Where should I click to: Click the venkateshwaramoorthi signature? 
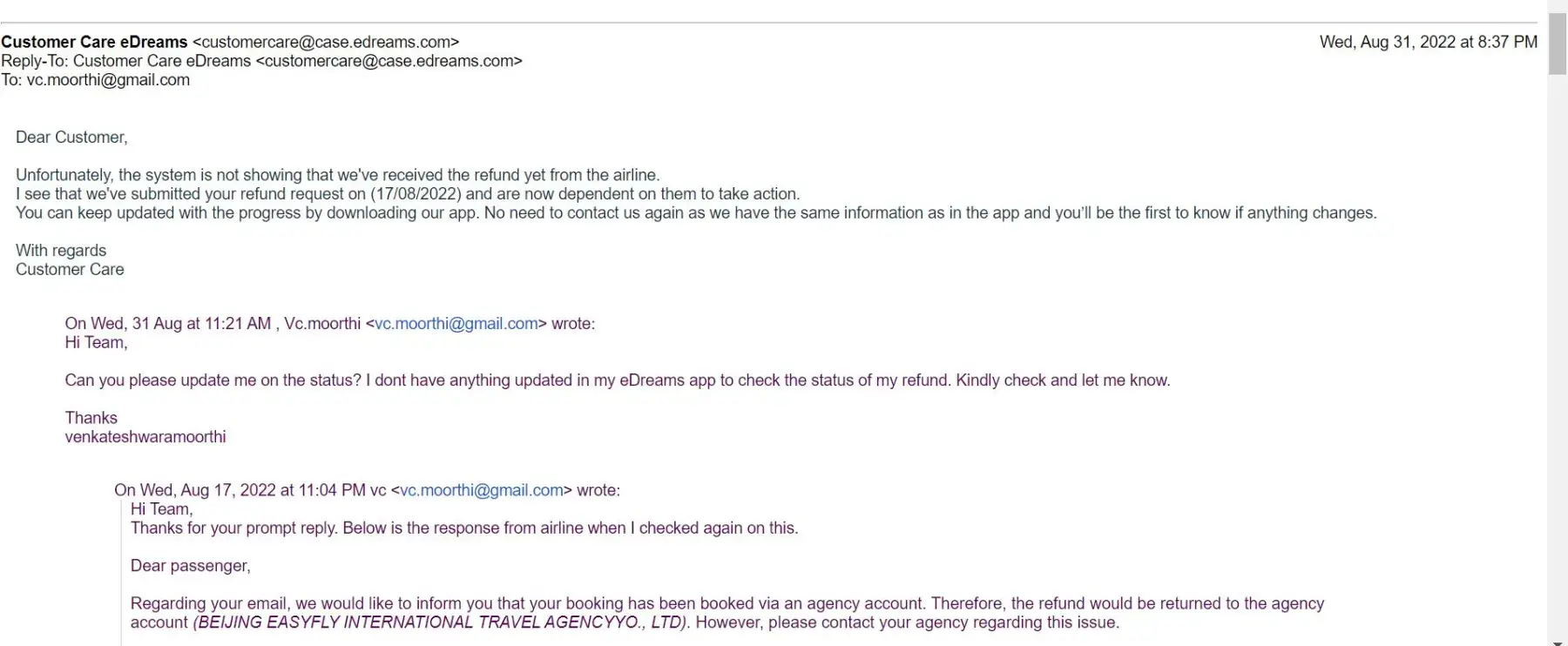(145, 437)
